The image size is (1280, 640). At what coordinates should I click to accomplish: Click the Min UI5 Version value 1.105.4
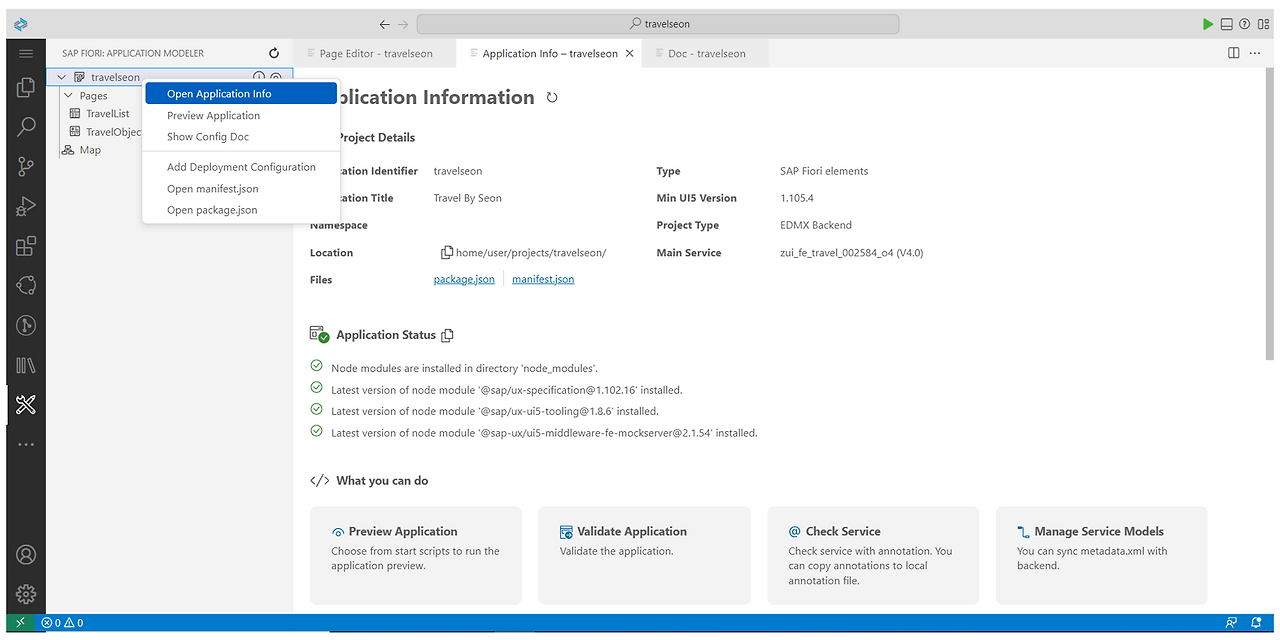tap(797, 198)
